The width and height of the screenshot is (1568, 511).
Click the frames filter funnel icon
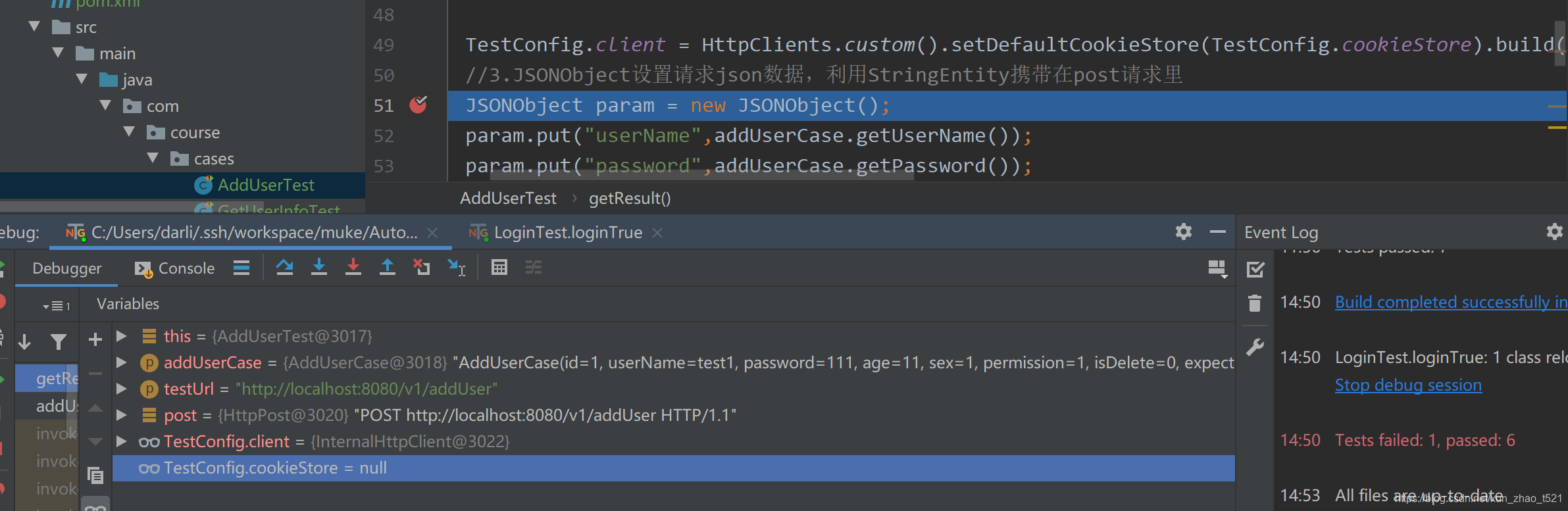[x=59, y=341]
